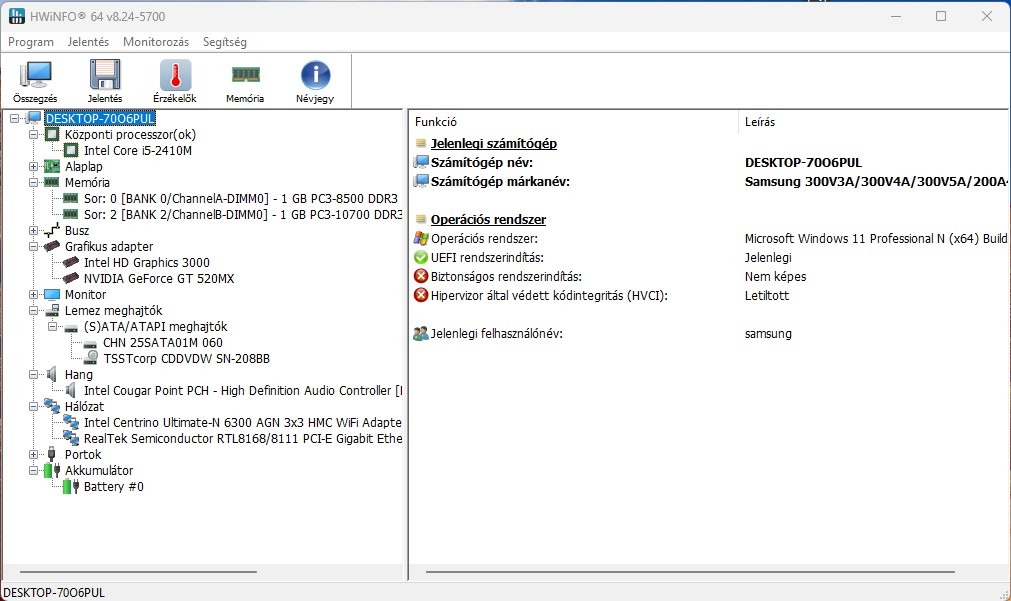Click the Jelenlegi számítógép section heading
This screenshot has height=601, width=1011.
[x=493, y=143]
